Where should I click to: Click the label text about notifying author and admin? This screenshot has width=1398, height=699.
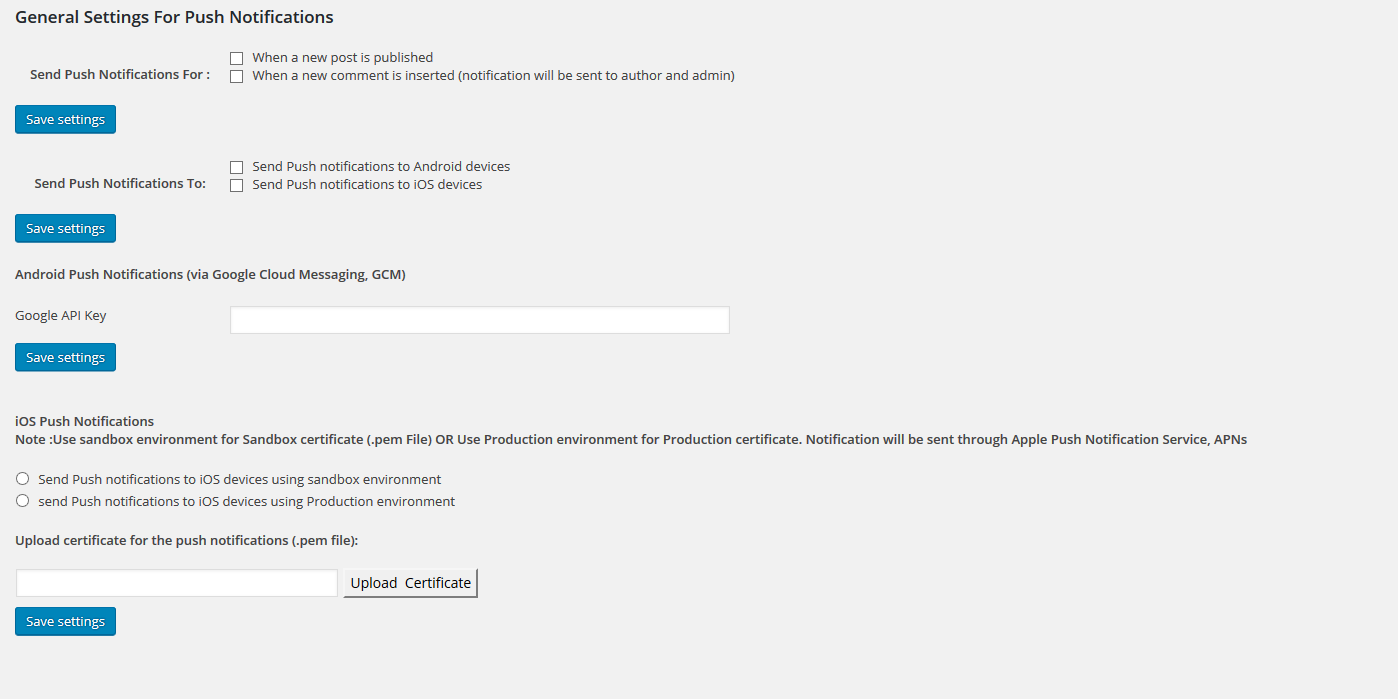[x=494, y=76]
